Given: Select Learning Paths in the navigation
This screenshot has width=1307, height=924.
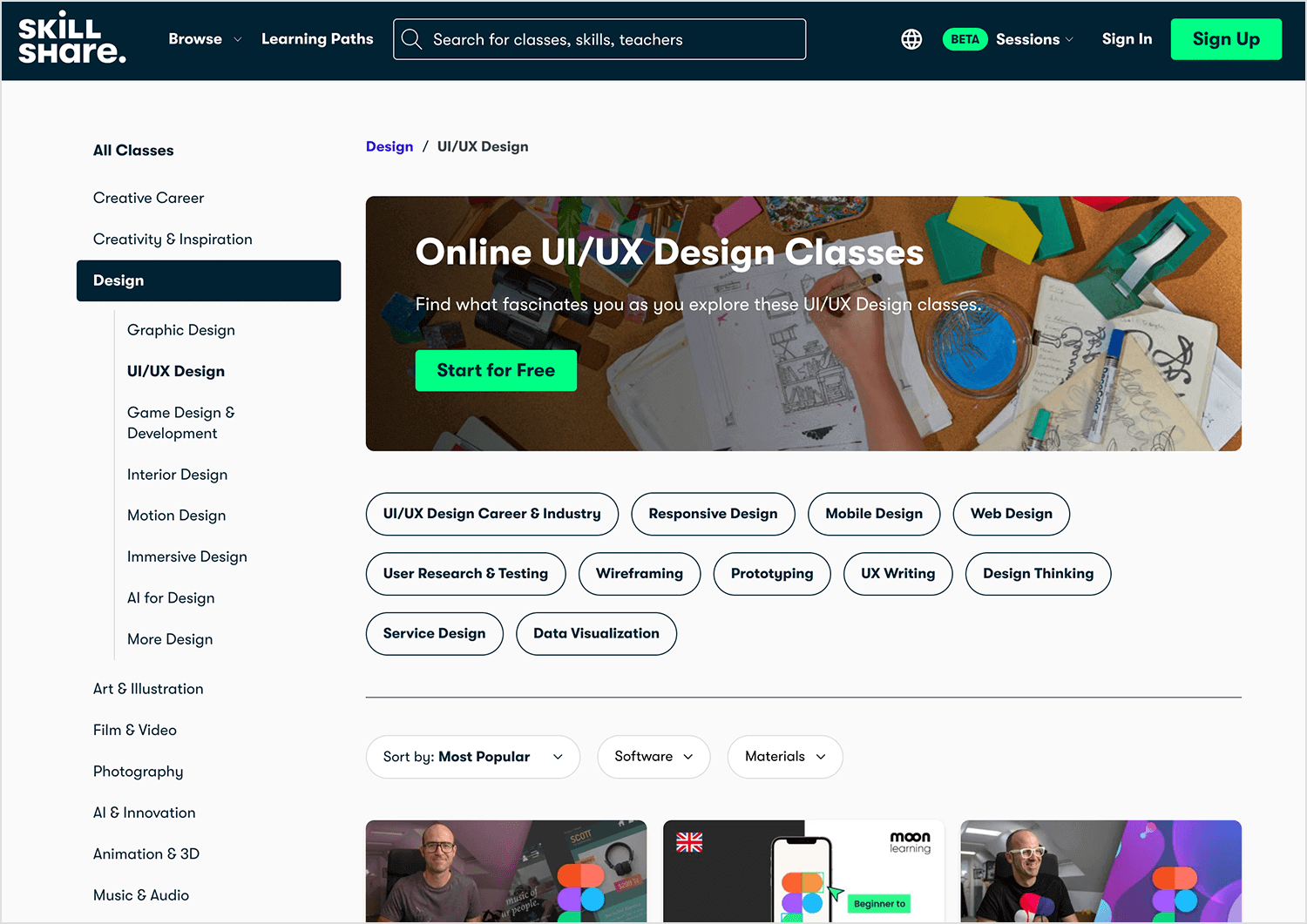Looking at the screenshot, I should tap(317, 38).
